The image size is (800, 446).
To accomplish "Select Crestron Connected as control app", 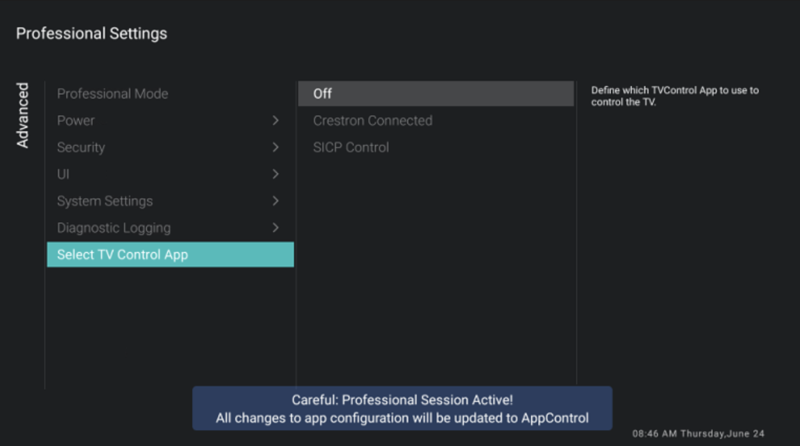I will [x=372, y=121].
